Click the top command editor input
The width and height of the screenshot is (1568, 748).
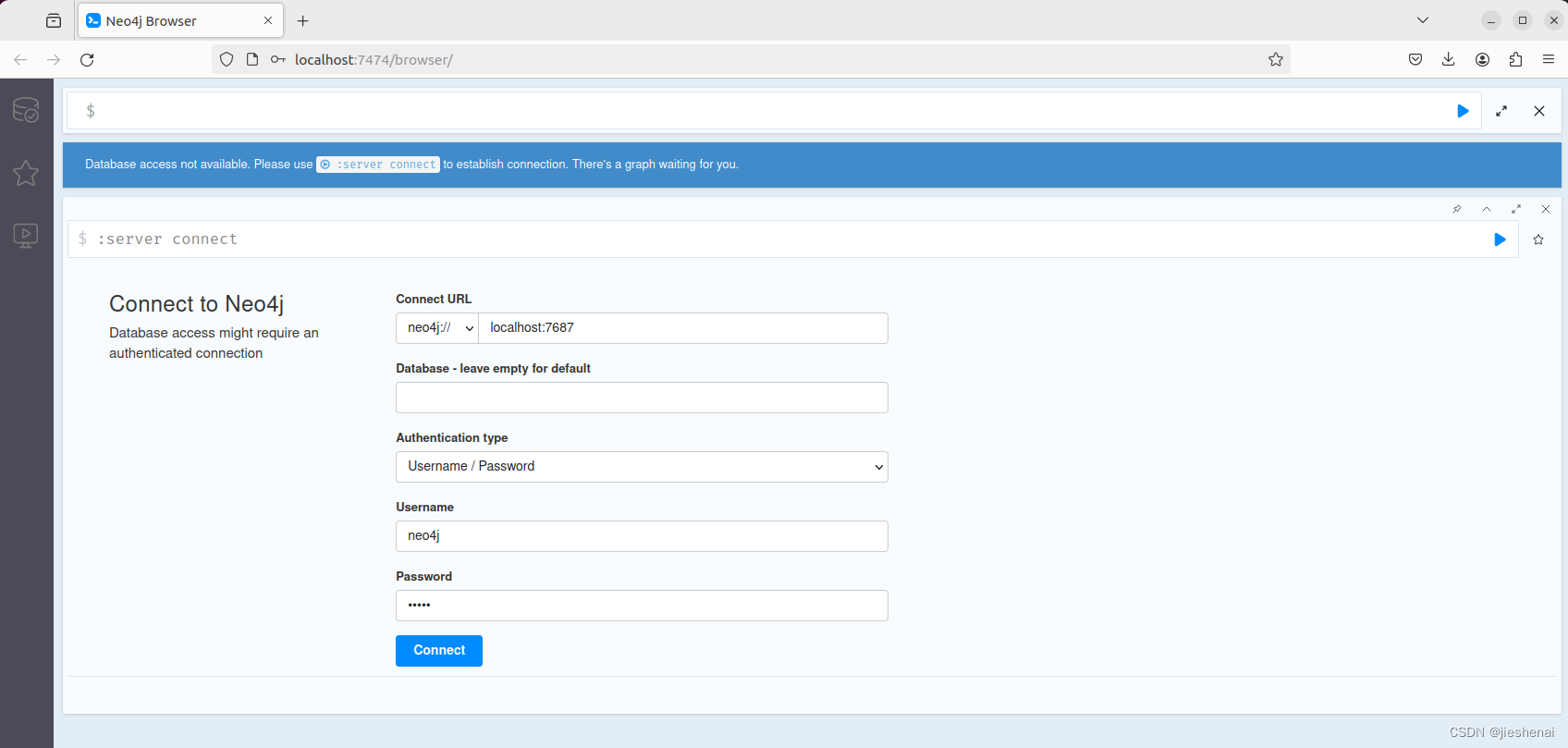coord(772,111)
